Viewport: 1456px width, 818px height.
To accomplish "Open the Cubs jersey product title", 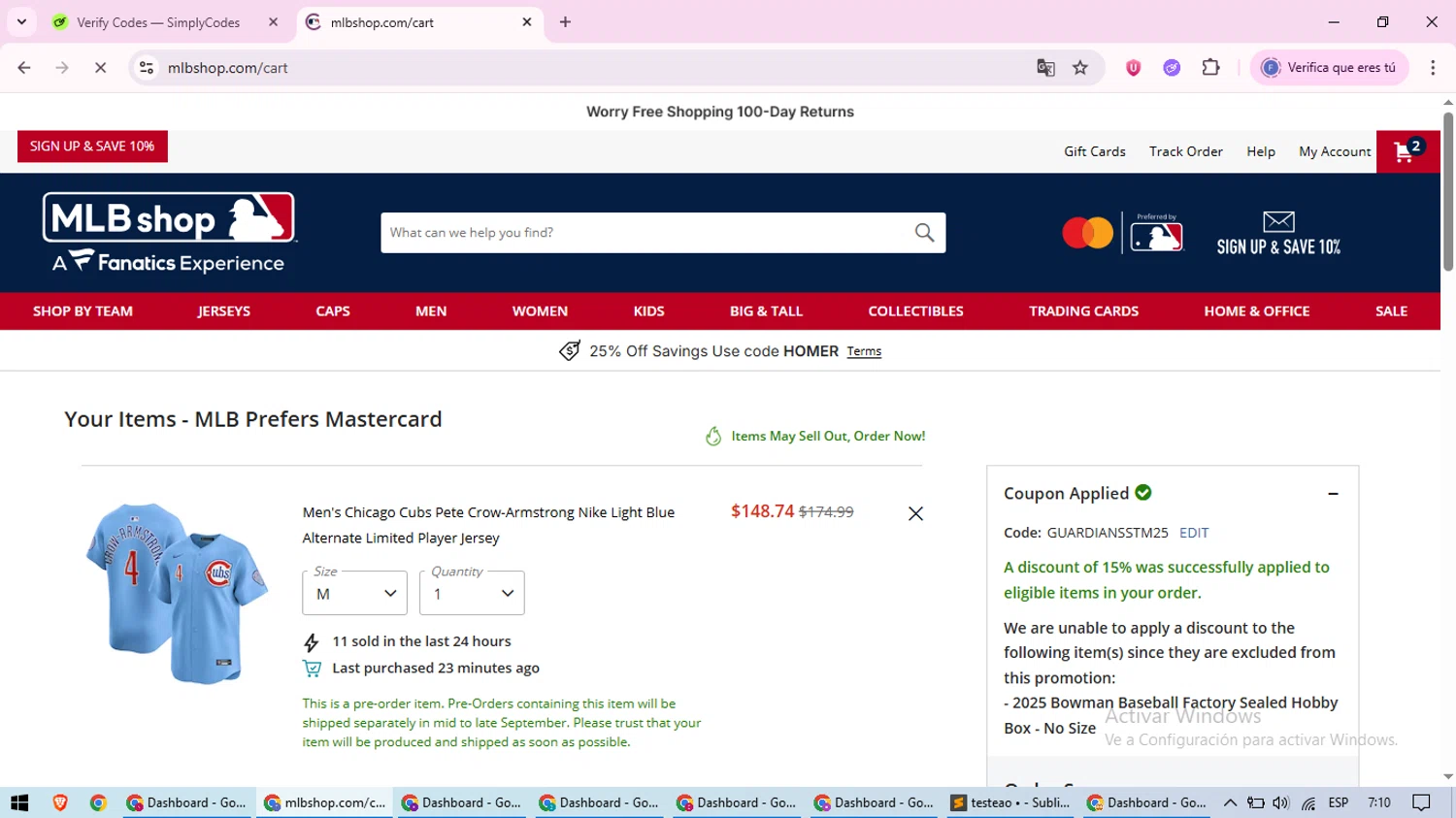I will [x=488, y=525].
